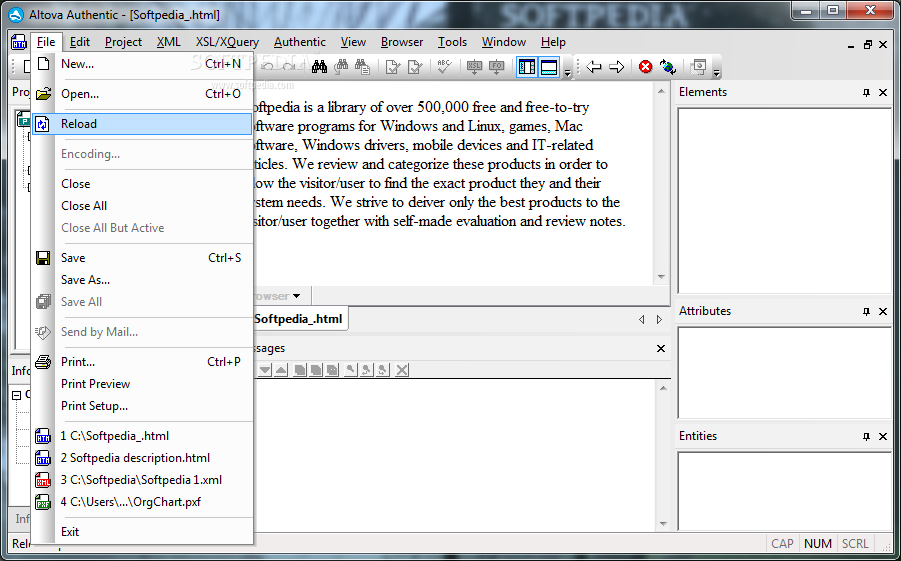
Task: Pin the Elements panel
Action: [x=867, y=93]
